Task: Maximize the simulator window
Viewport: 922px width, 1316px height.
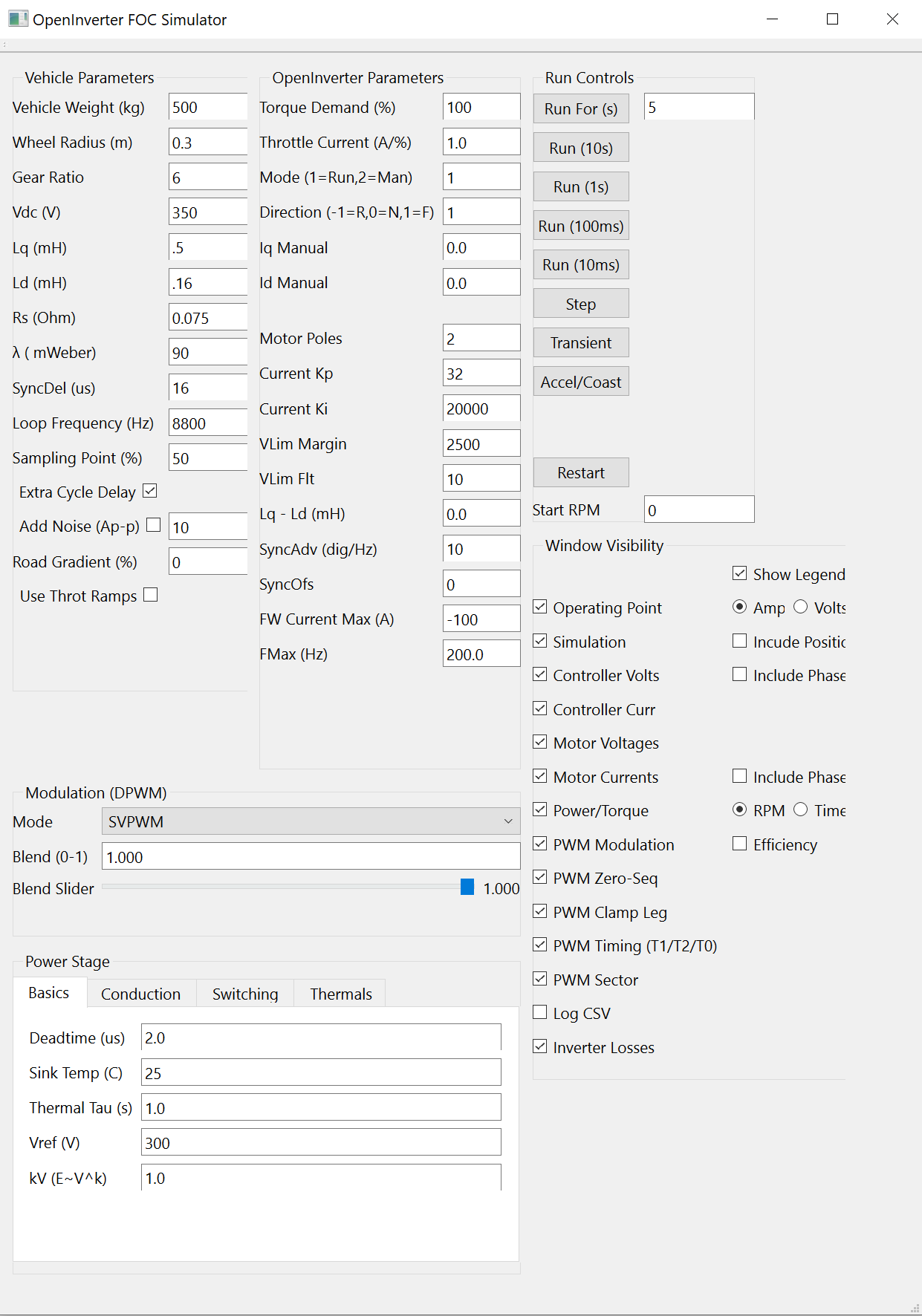Action: (x=832, y=19)
